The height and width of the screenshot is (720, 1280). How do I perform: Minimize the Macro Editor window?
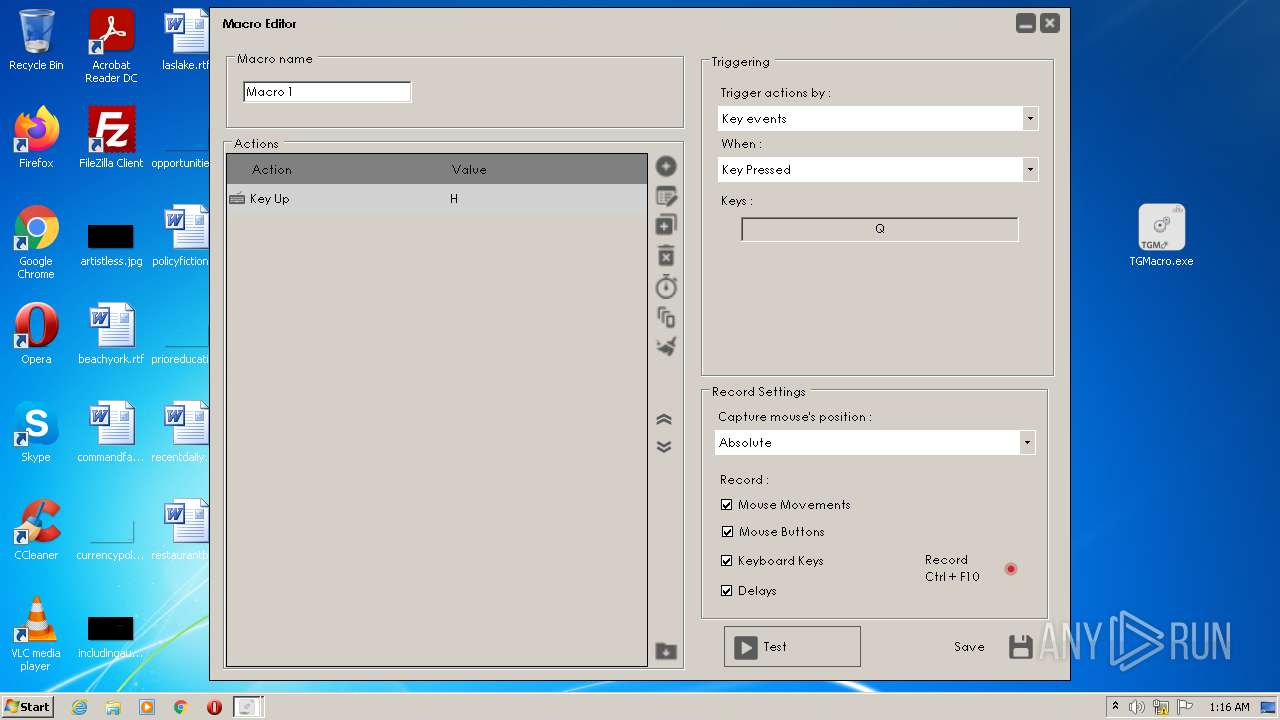pyautogui.click(x=1026, y=23)
